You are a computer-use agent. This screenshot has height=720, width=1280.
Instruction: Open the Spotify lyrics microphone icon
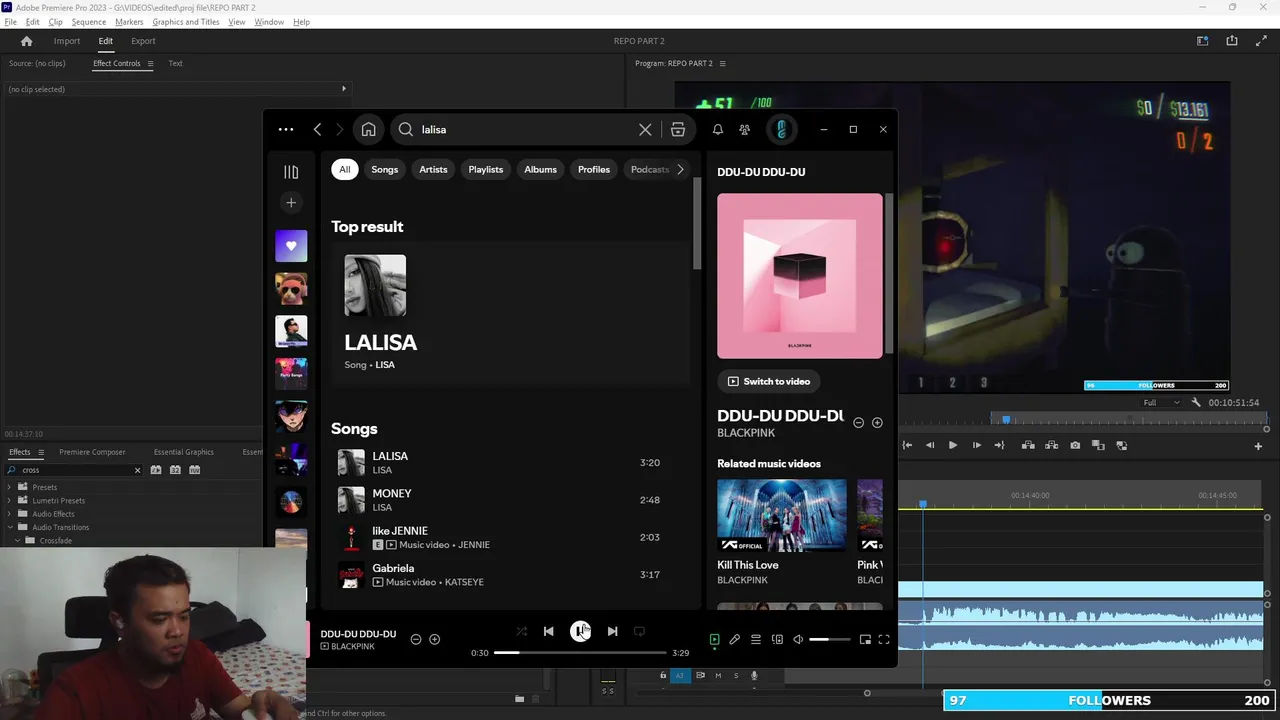click(734, 639)
